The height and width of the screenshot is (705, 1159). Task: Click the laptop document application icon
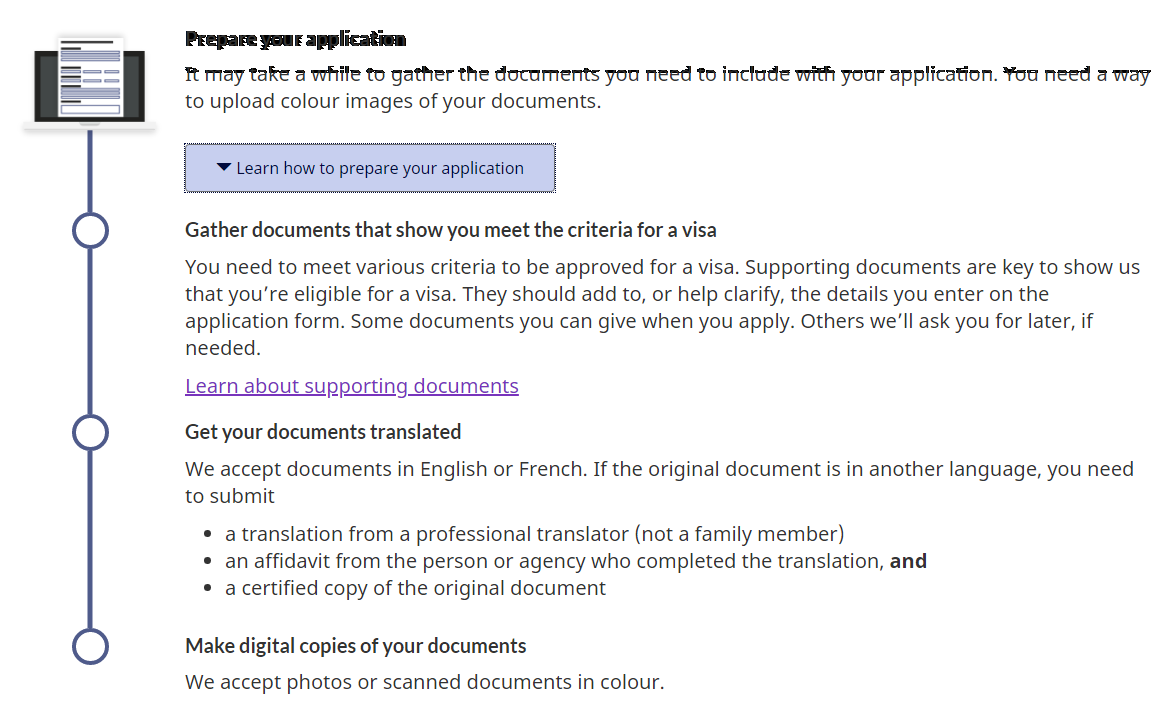click(89, 81)
